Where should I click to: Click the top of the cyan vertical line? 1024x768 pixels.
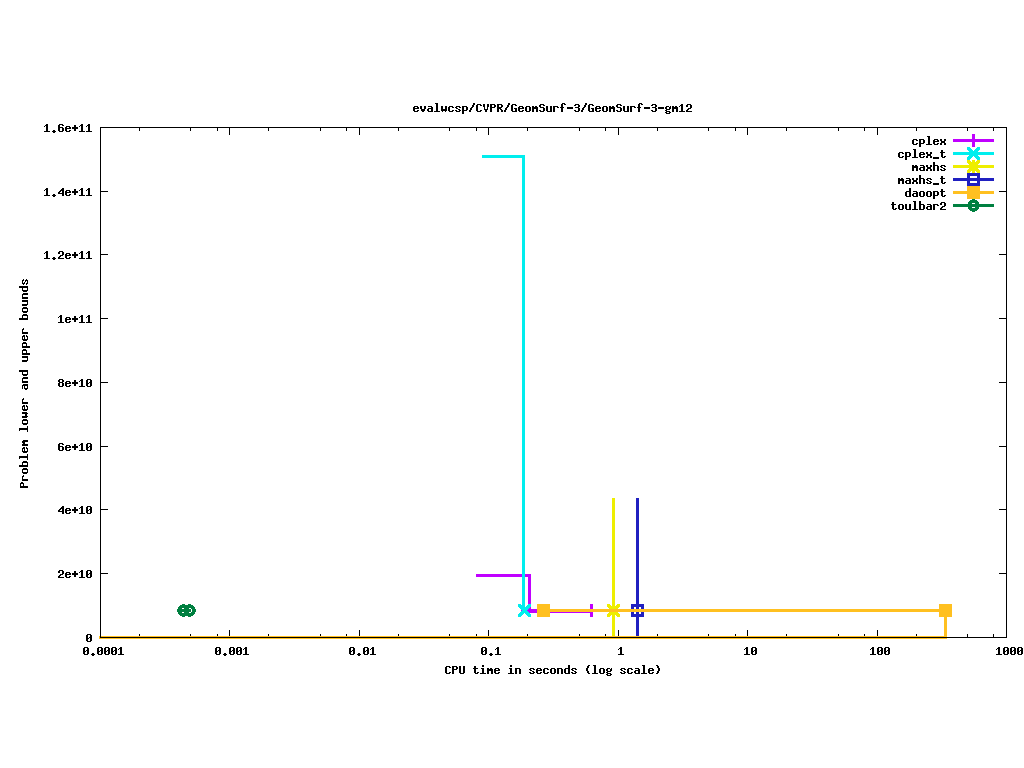(x=523, y=157)
